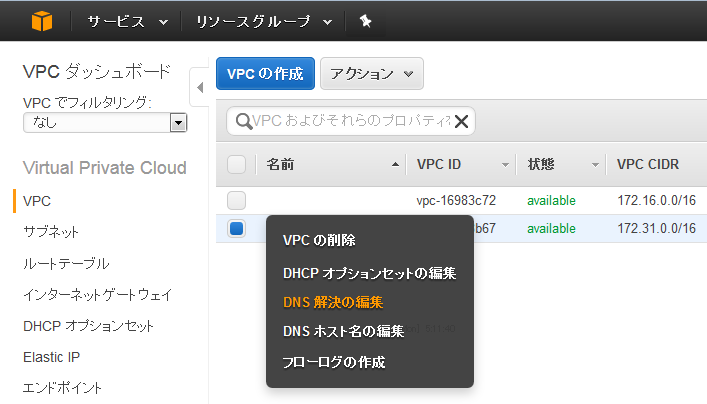707x404 pixels.
Task: Open the アクション dropdown button
Action: point(372,73)
